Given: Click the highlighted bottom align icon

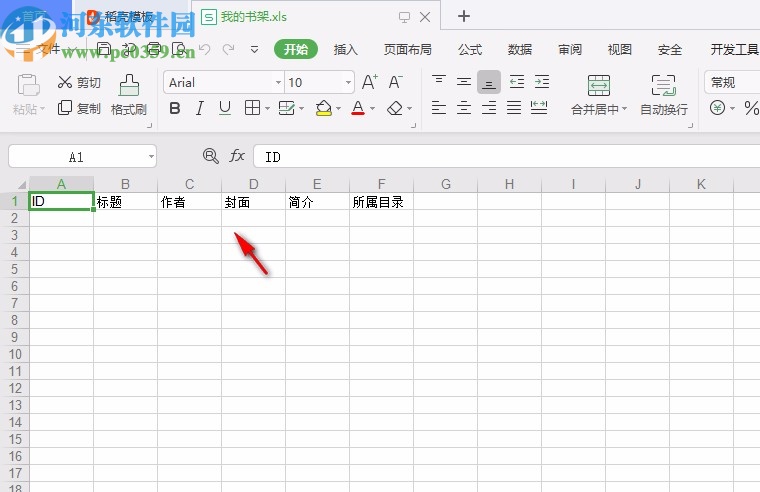Looking at the screenshot, I should 489,82.
